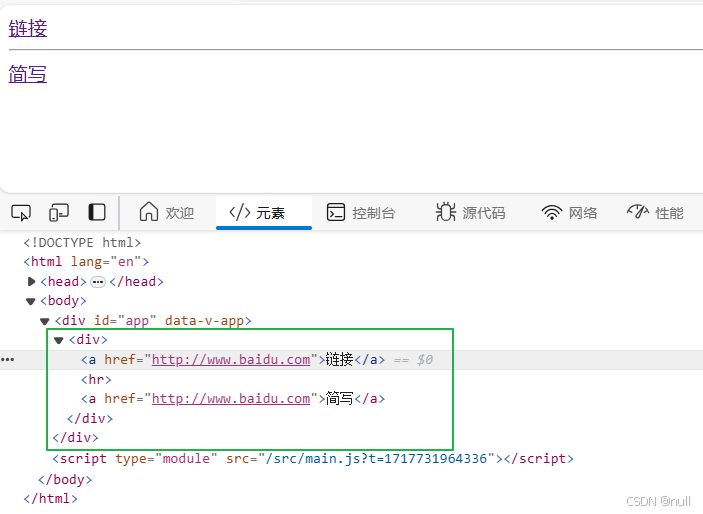Image resolution: width=703 pixels, height=514 pixels.
Task: Select the closing </body> tag line
Action: [65, 479]
